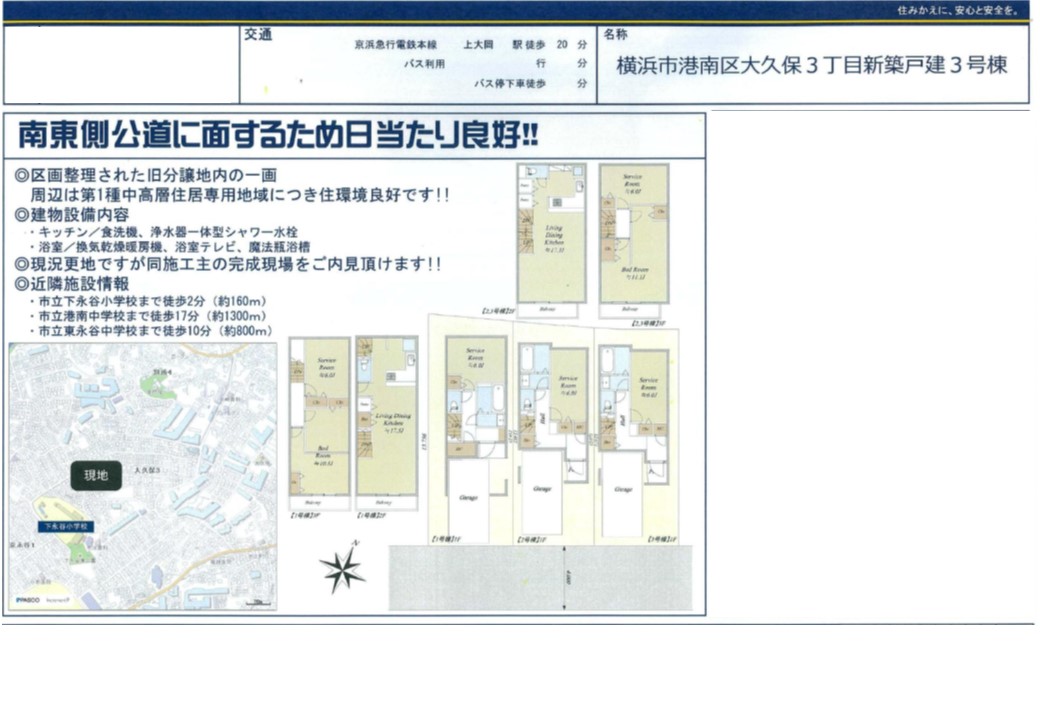This screenshot has height=720, width=1040.
Task: Click the property name 横浜市港南区大久保3丁目新築戸建3号棟
Action: (x=811, y=66)
